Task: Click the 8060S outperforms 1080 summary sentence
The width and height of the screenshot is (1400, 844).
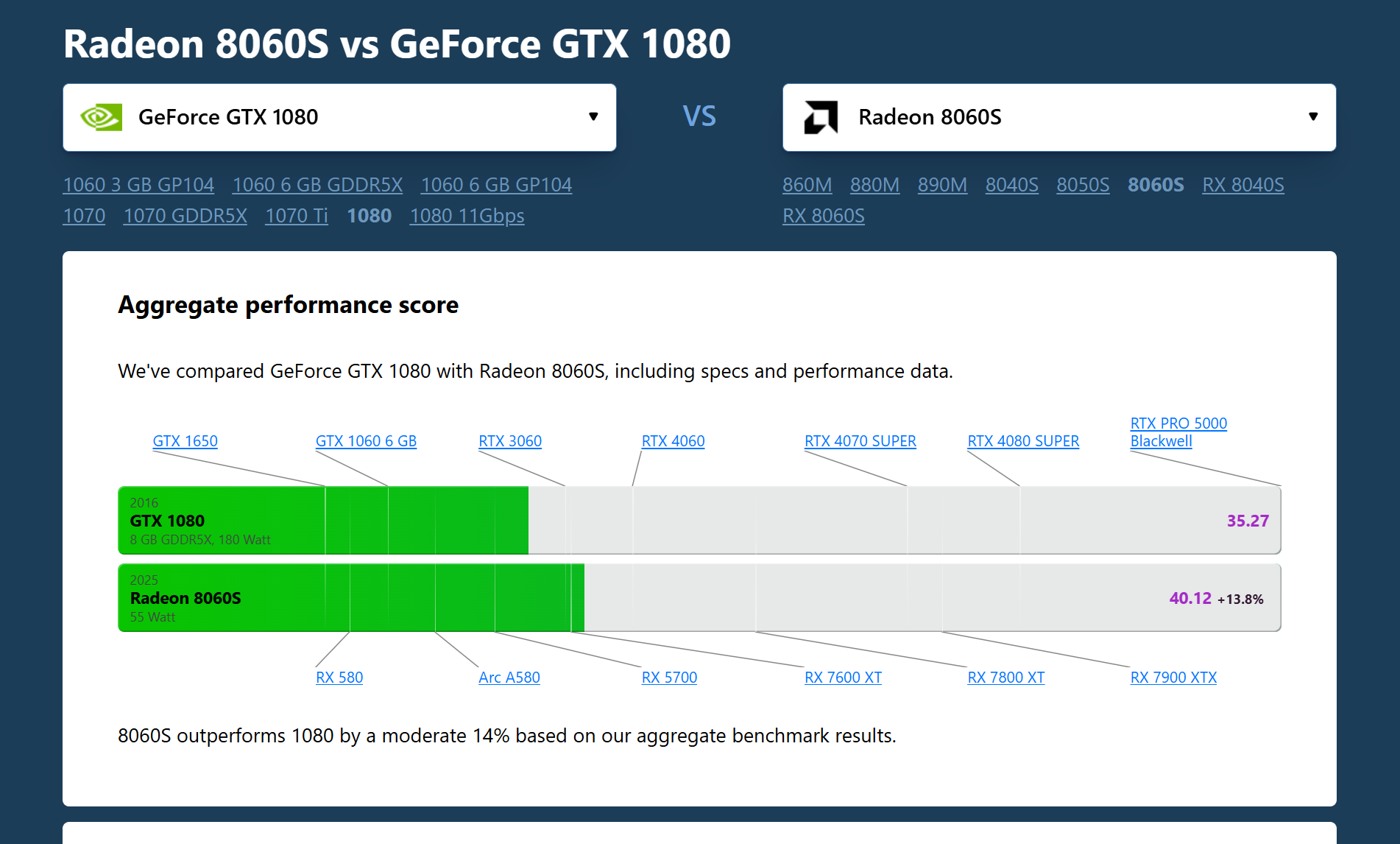Action: pos(507,736)
